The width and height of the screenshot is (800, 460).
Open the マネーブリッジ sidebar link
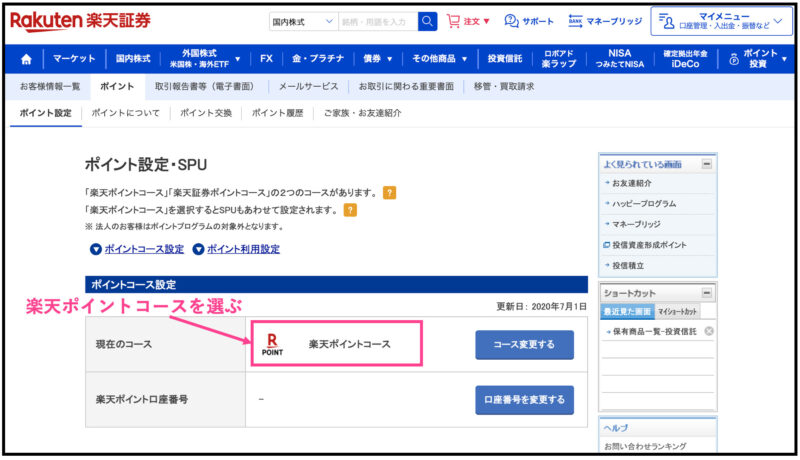click(x=636, y=224)
